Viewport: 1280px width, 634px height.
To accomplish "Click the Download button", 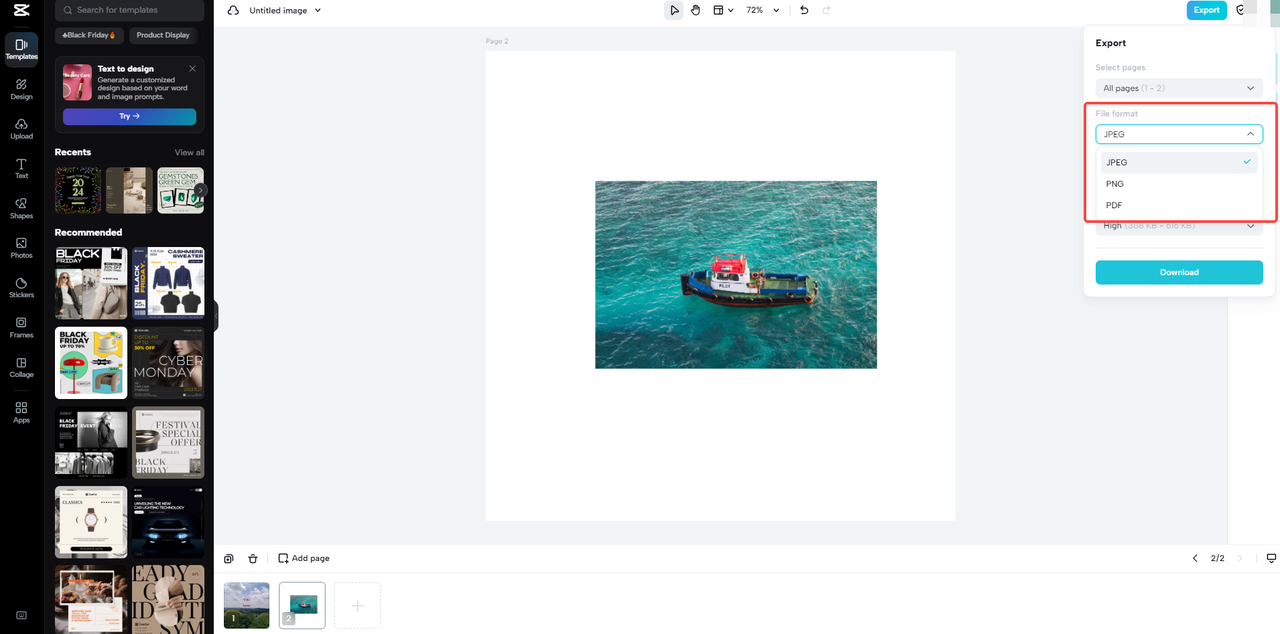I will click(x=1179, y=272).
